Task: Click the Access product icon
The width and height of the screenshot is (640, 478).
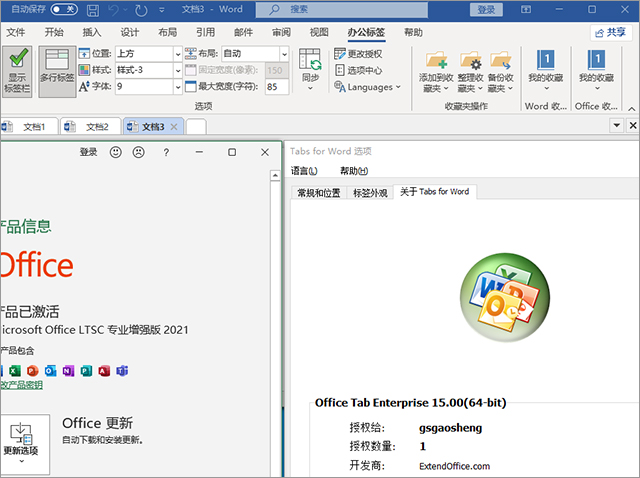Action: pos(104,371)
